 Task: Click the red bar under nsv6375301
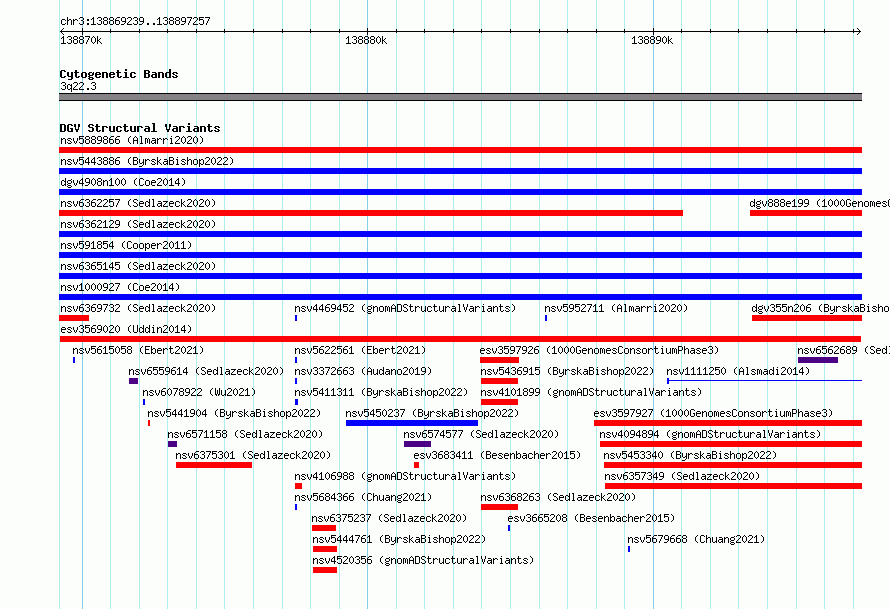[x=214, y=465]
